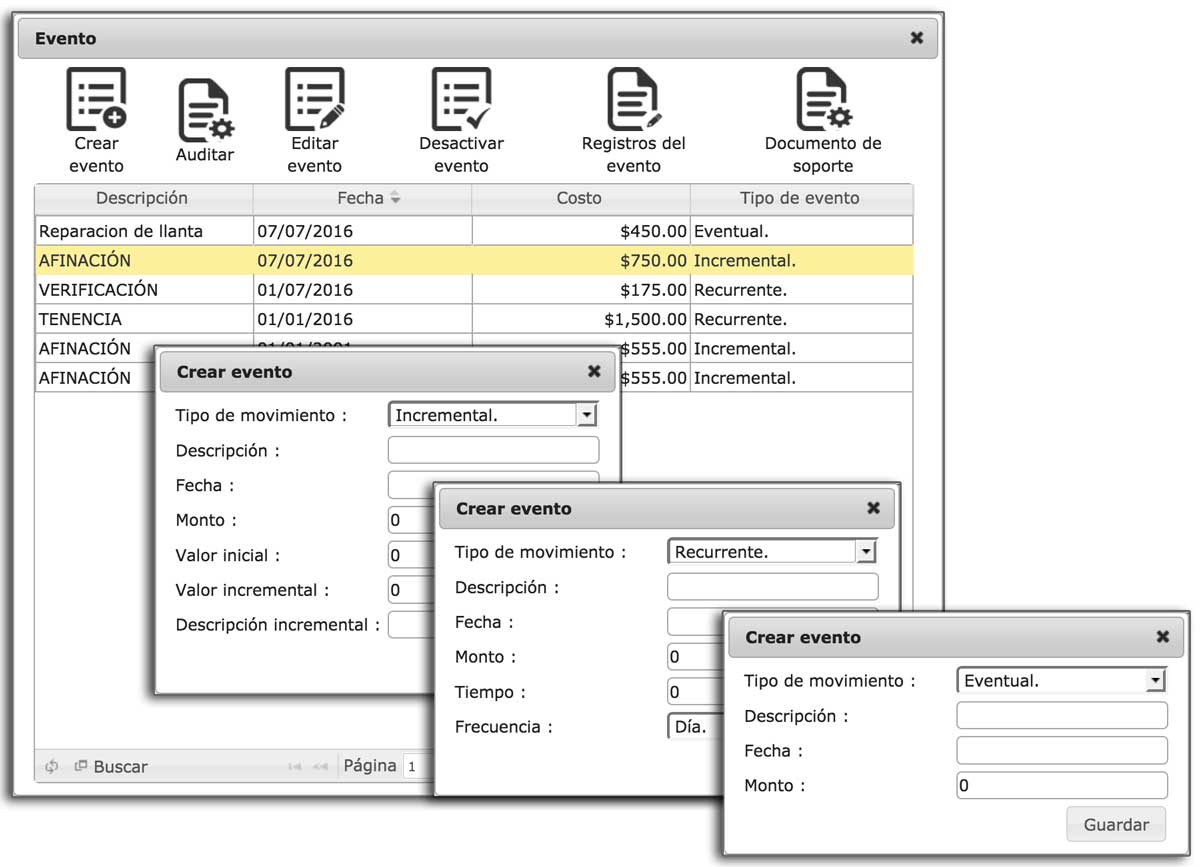Viewport: 1200px width, 867px height.
Task: Open the Auditar tool icon
Action: pyautogui.click(x=205, y=111)
